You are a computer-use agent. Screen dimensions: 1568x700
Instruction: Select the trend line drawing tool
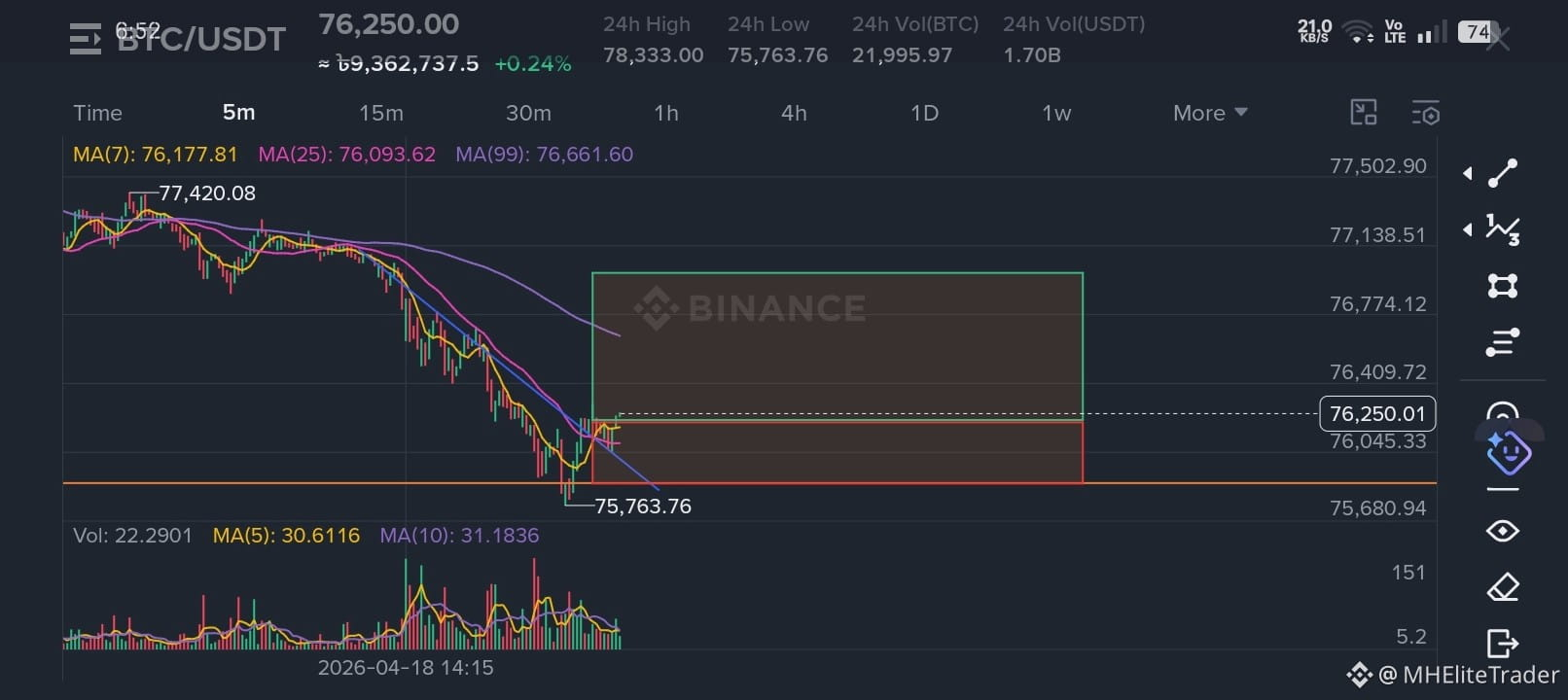click(x=1503, y=173)
